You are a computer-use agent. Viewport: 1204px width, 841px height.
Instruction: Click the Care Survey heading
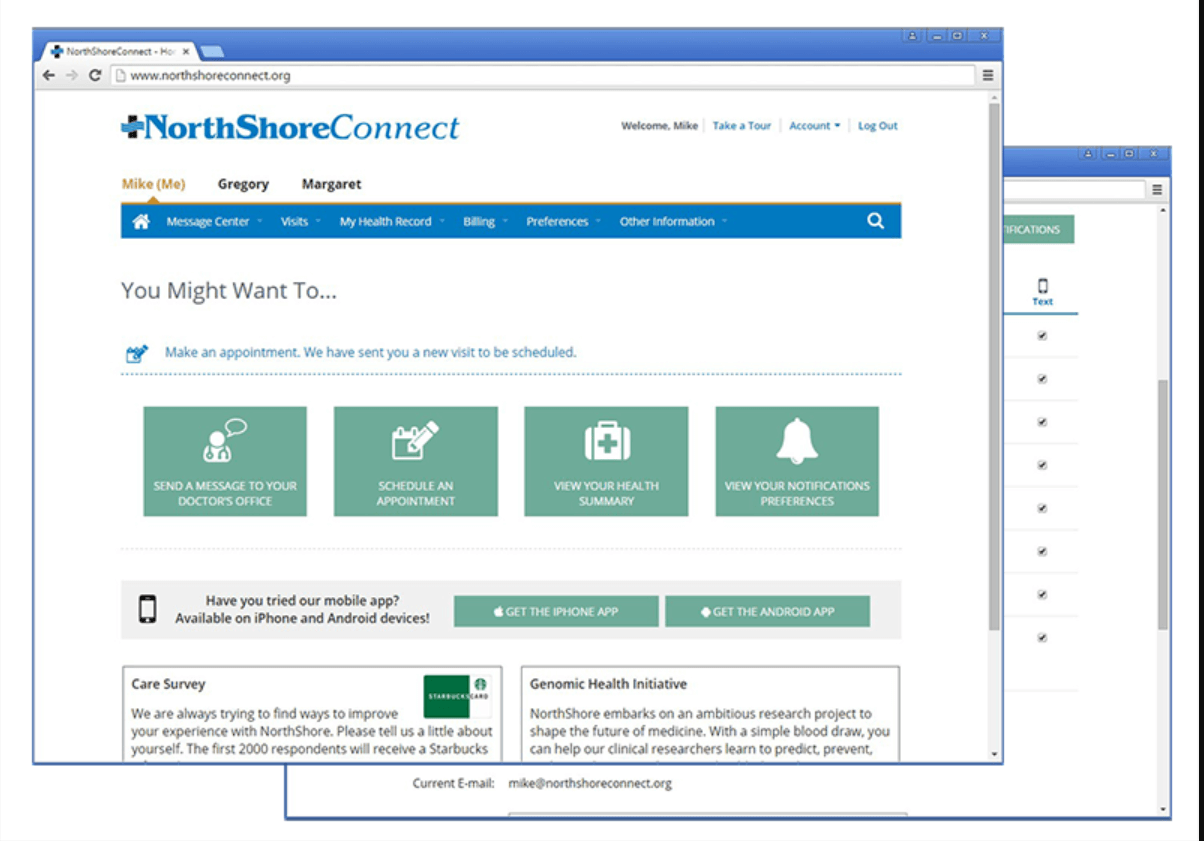pos(168,684)
